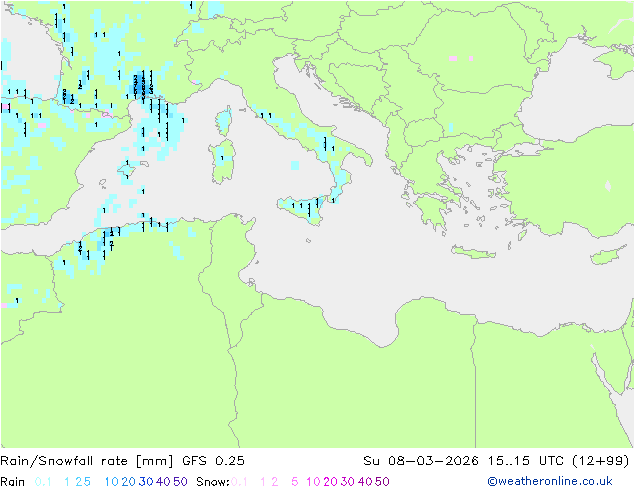The image size is (634, 490).
Task: Pick the light blue rain 1 legend value
Action: [x=67, y=482]
